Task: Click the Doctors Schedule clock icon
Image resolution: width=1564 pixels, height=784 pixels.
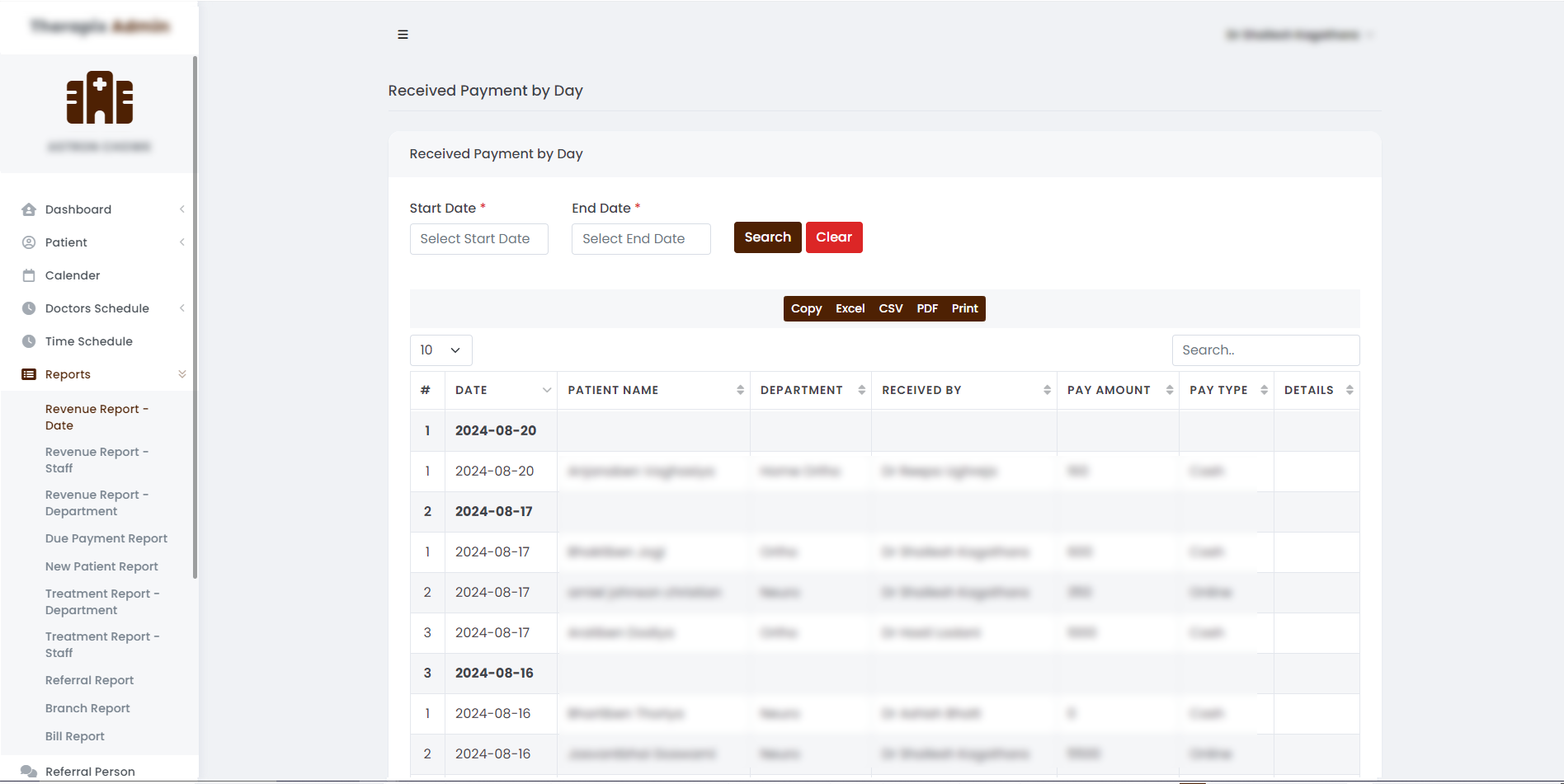Action: pos(29,308)
